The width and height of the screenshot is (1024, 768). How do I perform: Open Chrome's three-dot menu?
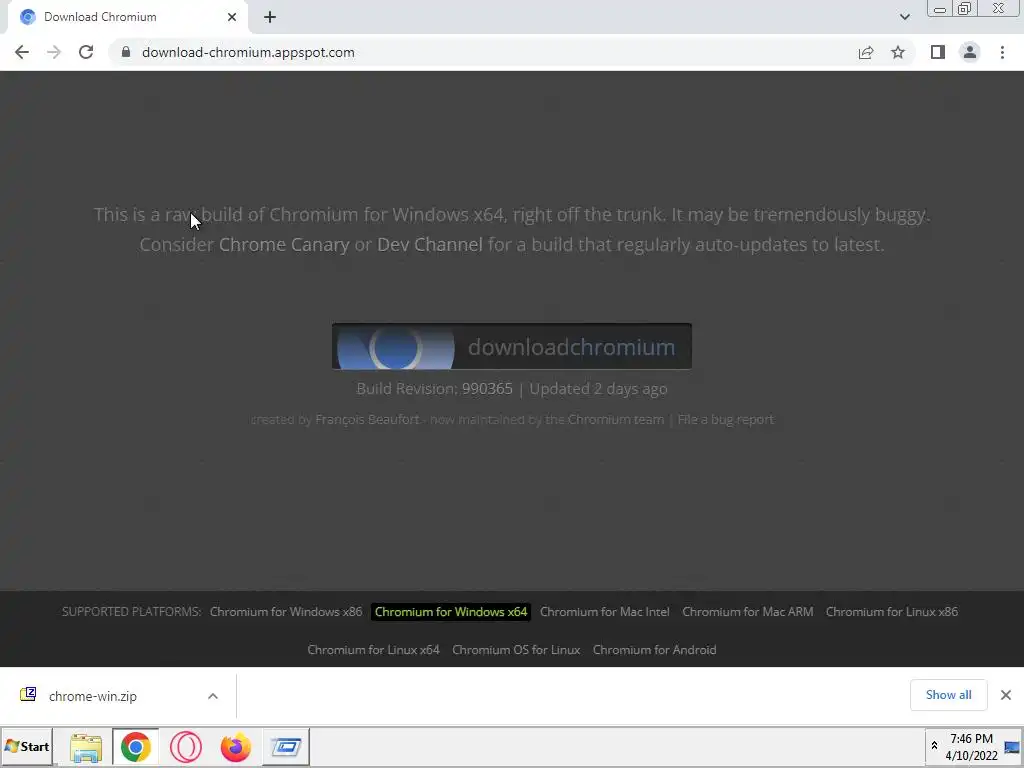1002,52
